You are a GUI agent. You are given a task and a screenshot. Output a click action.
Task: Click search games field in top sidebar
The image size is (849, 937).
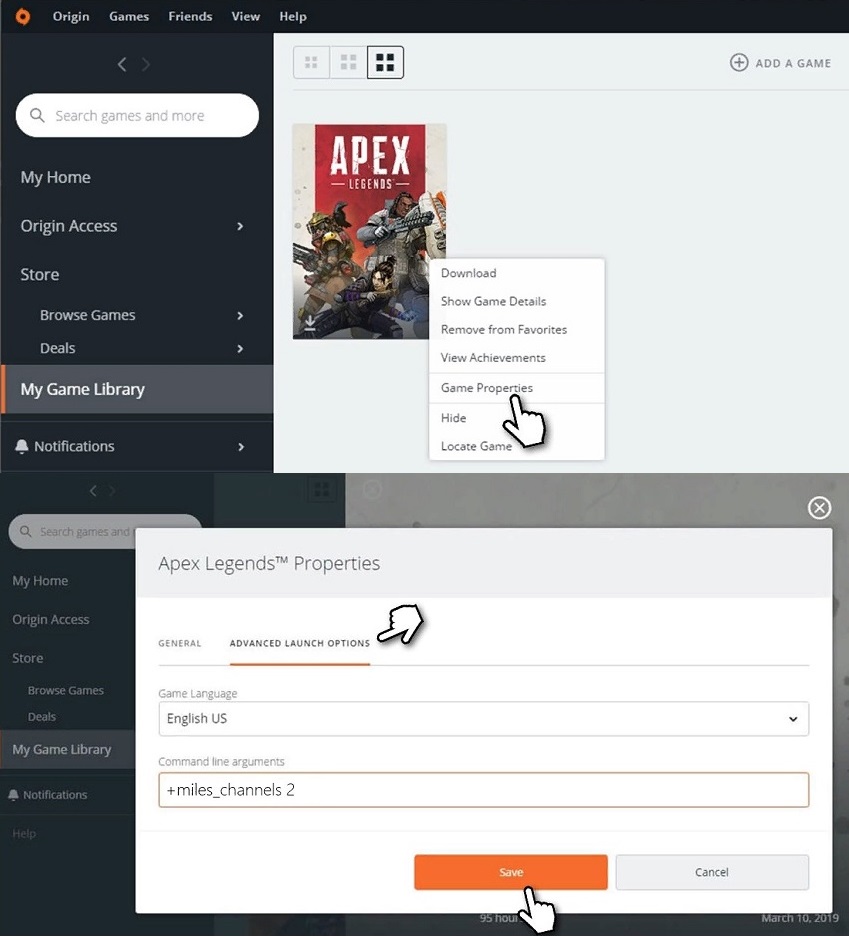137,115
